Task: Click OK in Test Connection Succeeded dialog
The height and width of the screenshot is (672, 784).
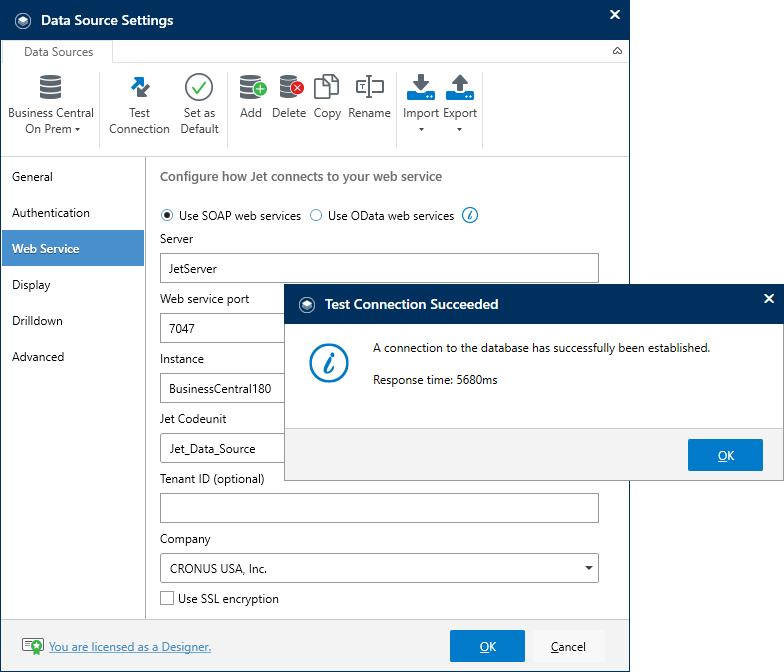Action: (726, 455)
